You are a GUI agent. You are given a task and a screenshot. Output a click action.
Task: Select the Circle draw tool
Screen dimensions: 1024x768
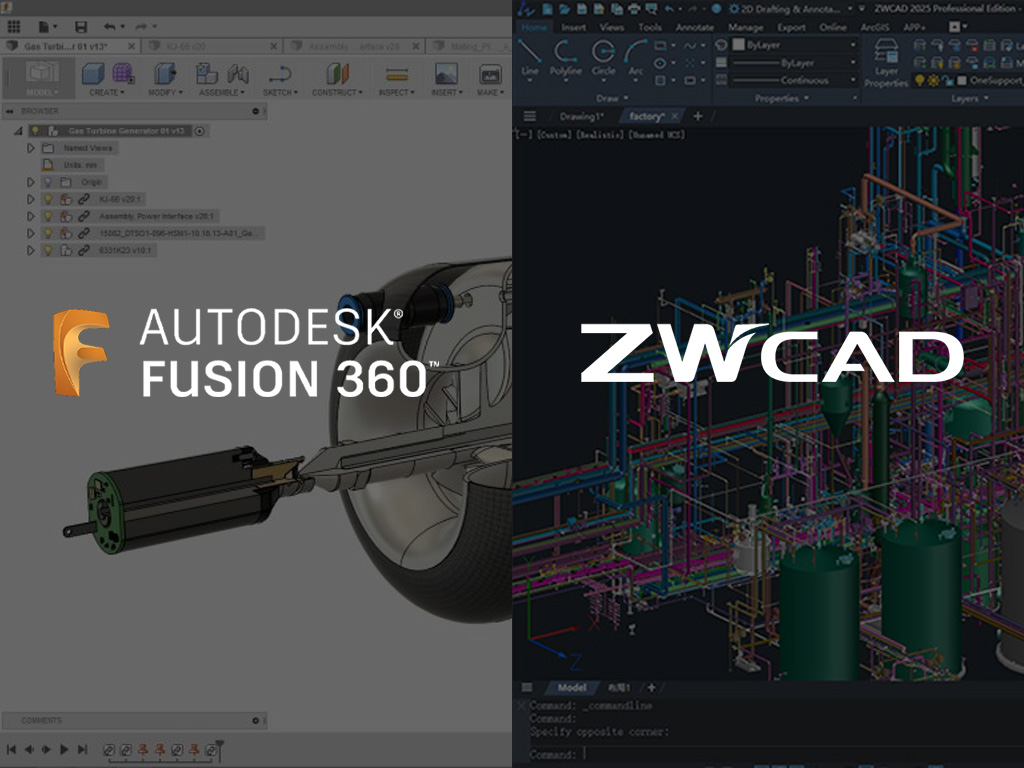pyautogui.click(x=603, y=55)
